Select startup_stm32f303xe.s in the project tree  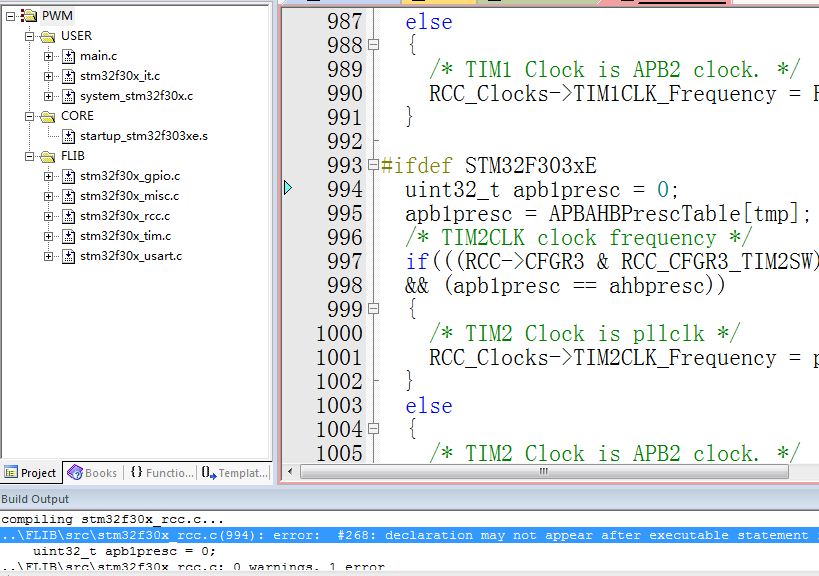[x=144, y=136]
